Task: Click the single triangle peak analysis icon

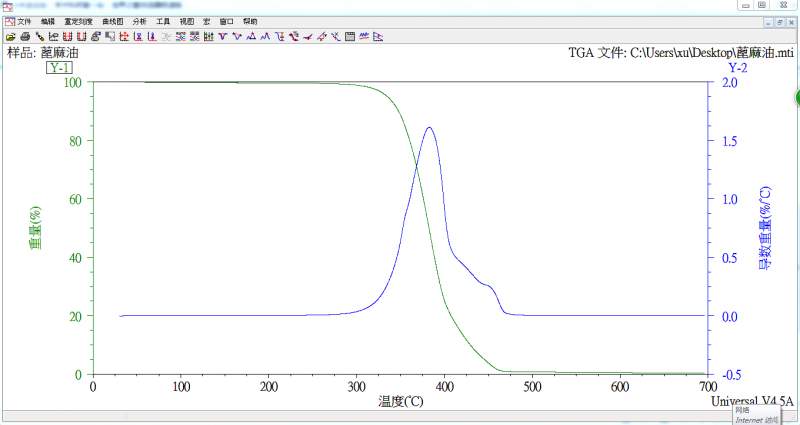Action: [251, 37]
